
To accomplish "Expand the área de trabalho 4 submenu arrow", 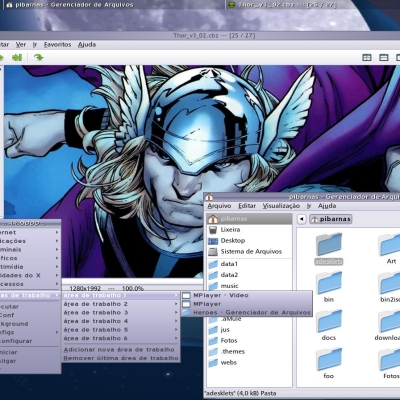I will click(x=176, y=321).
